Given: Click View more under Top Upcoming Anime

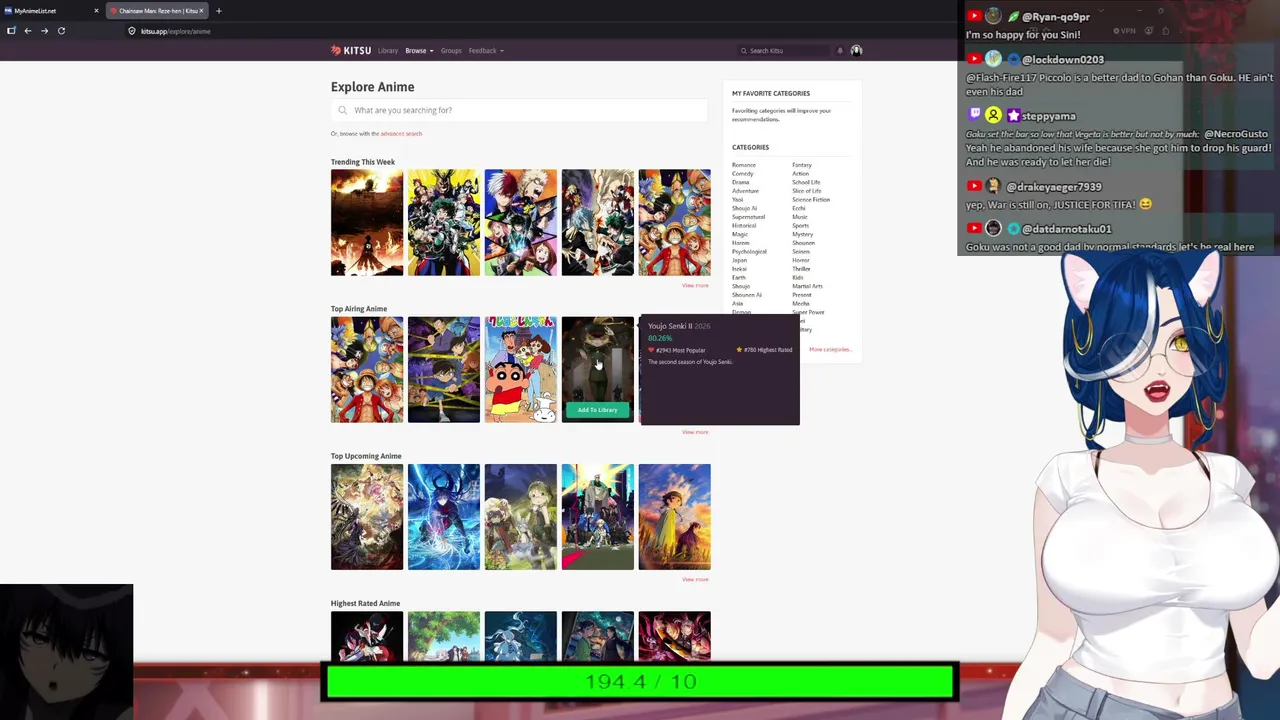Looking at the screenshot, I should (695, 580).
